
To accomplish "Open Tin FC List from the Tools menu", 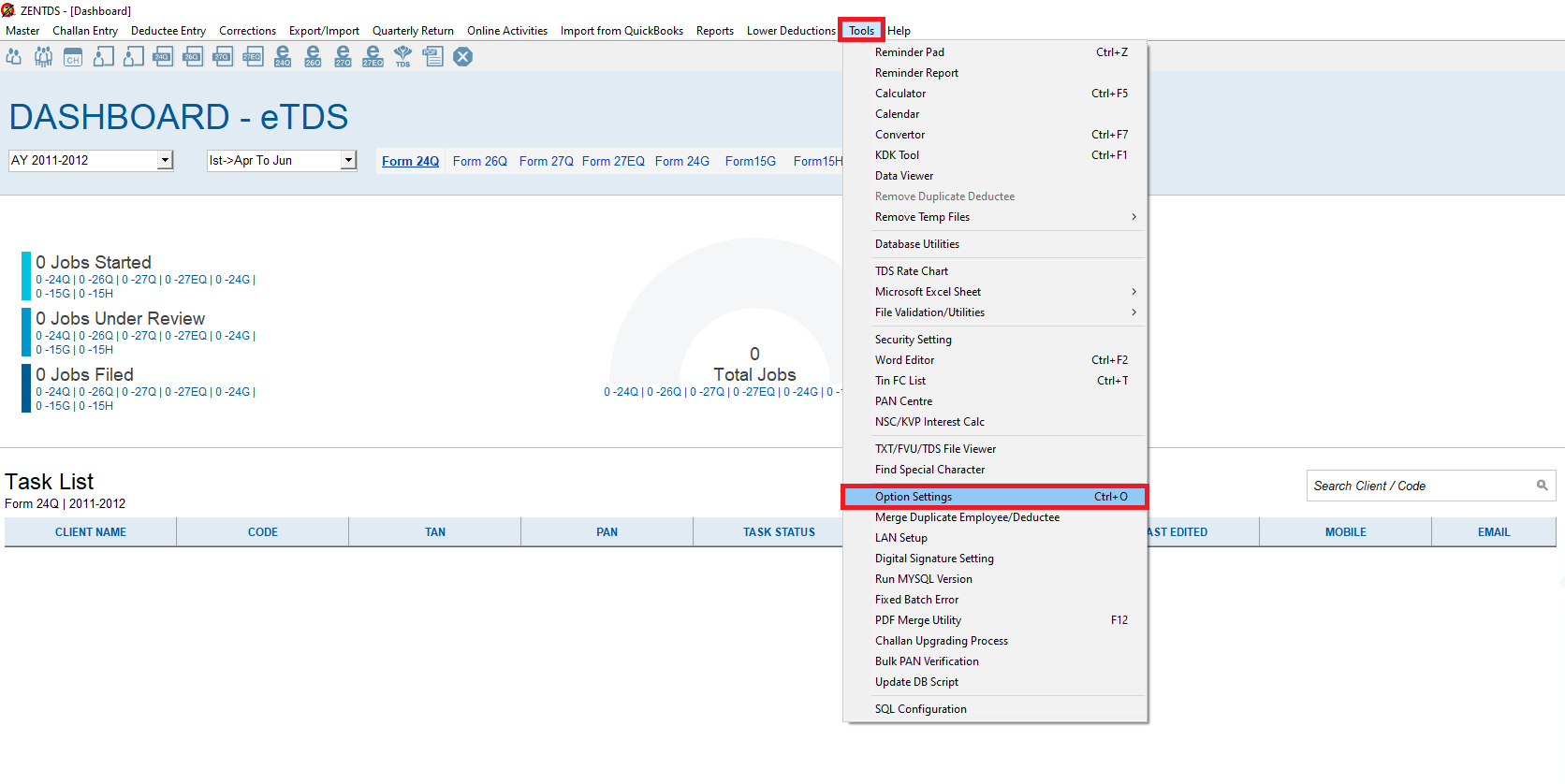I will 995,381.
